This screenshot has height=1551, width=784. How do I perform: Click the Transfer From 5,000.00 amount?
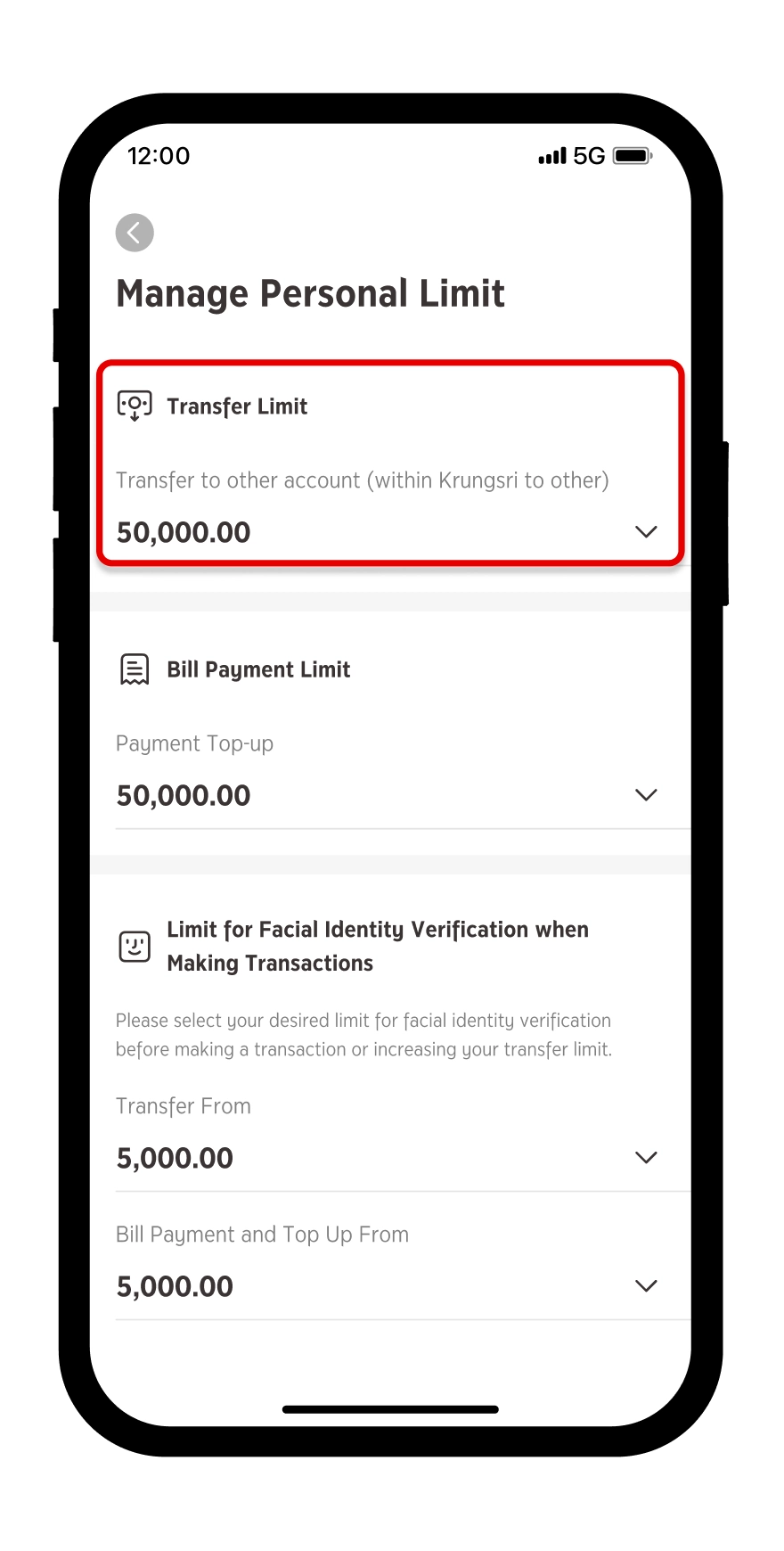[x=175, y=1158]
